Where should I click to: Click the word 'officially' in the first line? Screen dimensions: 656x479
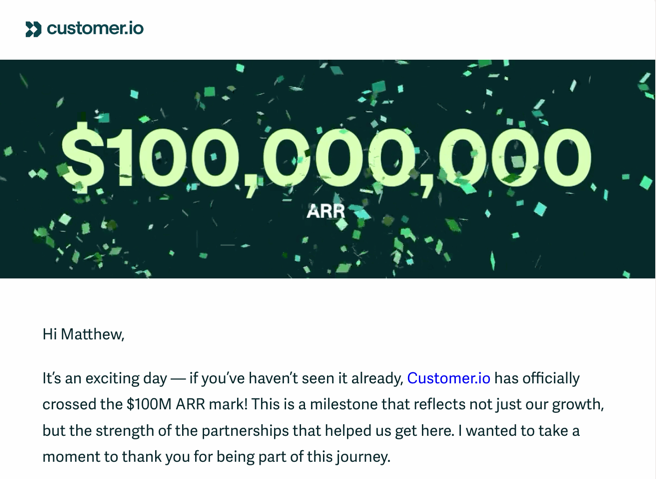(x=547, y=378)
